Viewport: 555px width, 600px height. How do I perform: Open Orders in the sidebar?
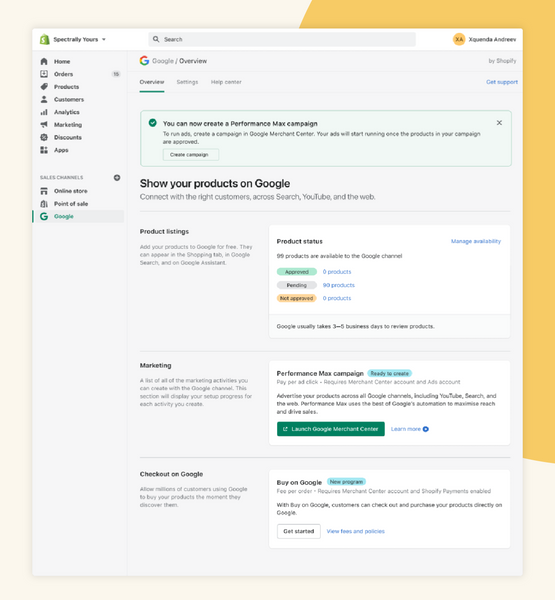pos(63,74)
